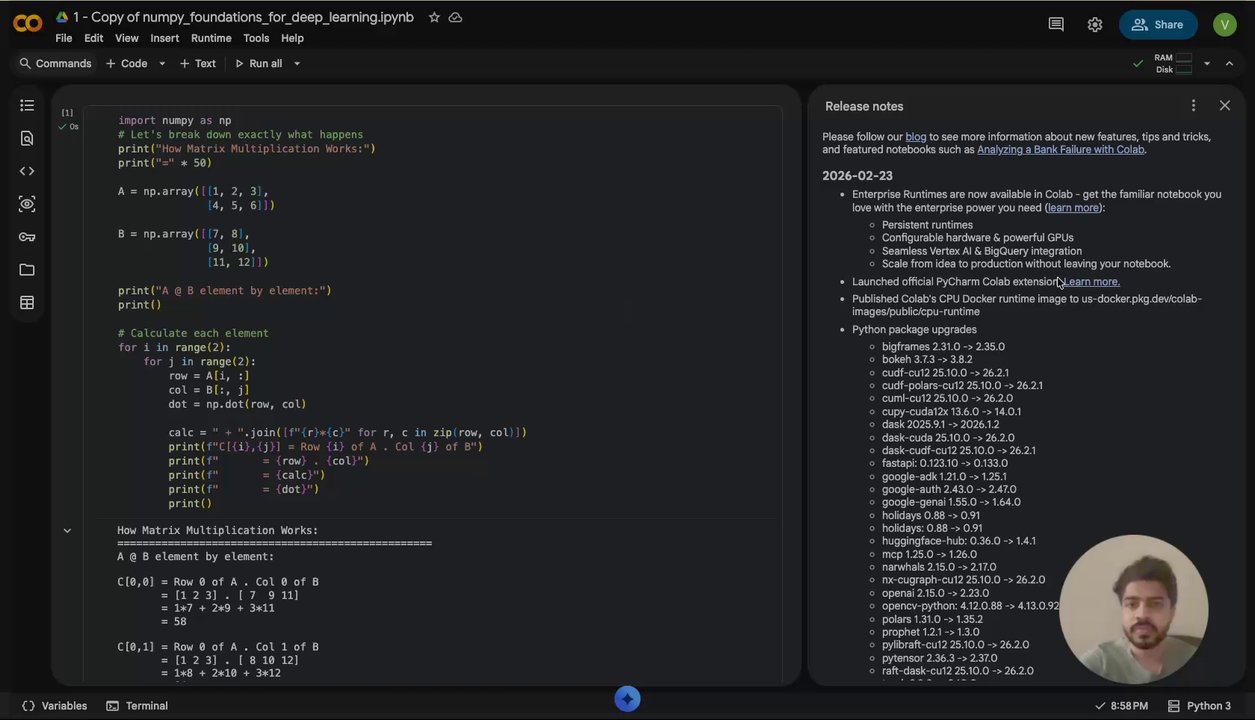Open the Secrets key sidebar icon
The width and height of the screenshot is (1255, 720).
27,237
